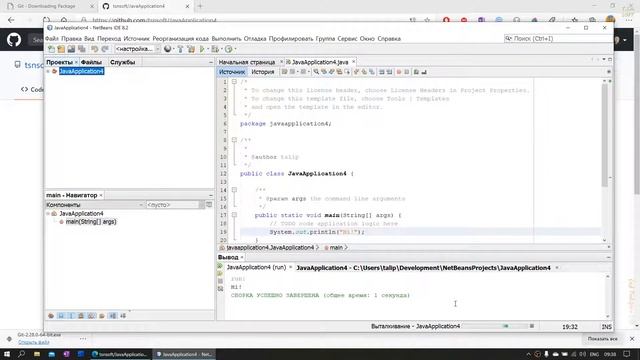This screenshot has width=640, height=360.
Task: Switch to the Файлы tab
Action: click(91, 62)
